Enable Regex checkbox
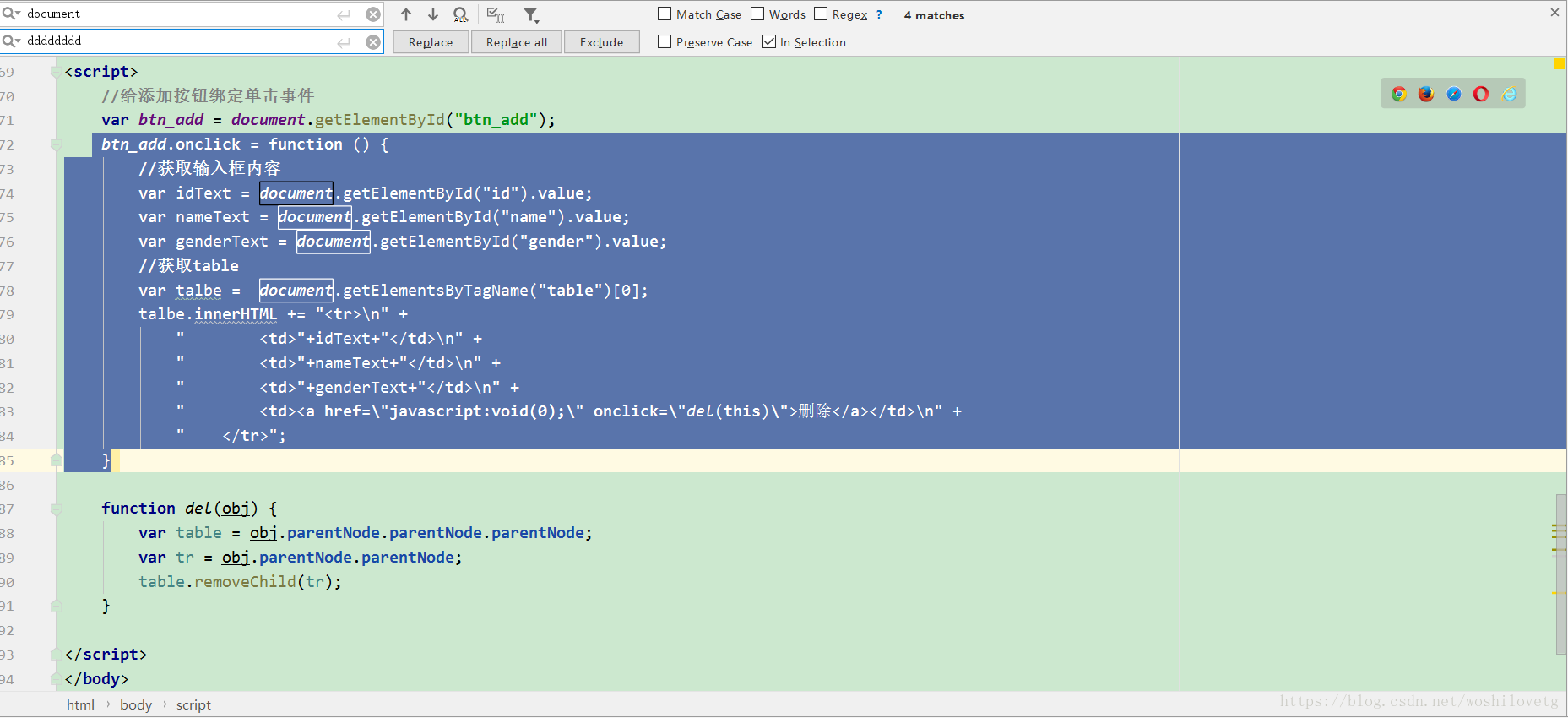 [x=821, y=14]
